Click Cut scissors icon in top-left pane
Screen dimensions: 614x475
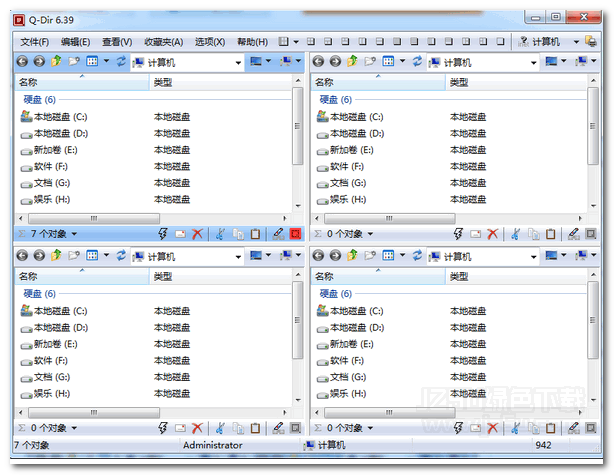pyautogui.click(x=220, y=234)
